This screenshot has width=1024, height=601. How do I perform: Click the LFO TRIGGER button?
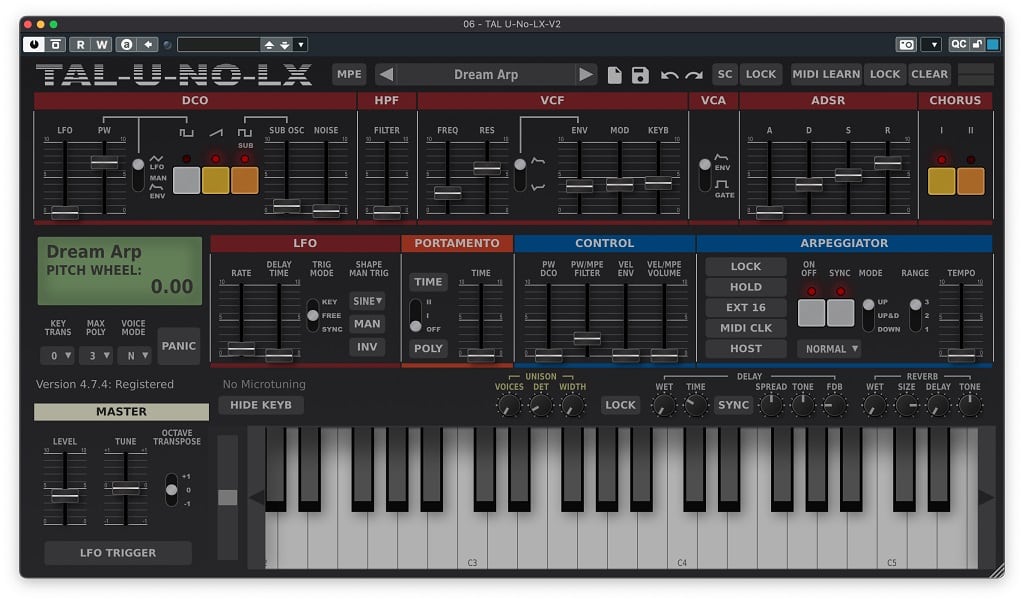pos(118,553)
